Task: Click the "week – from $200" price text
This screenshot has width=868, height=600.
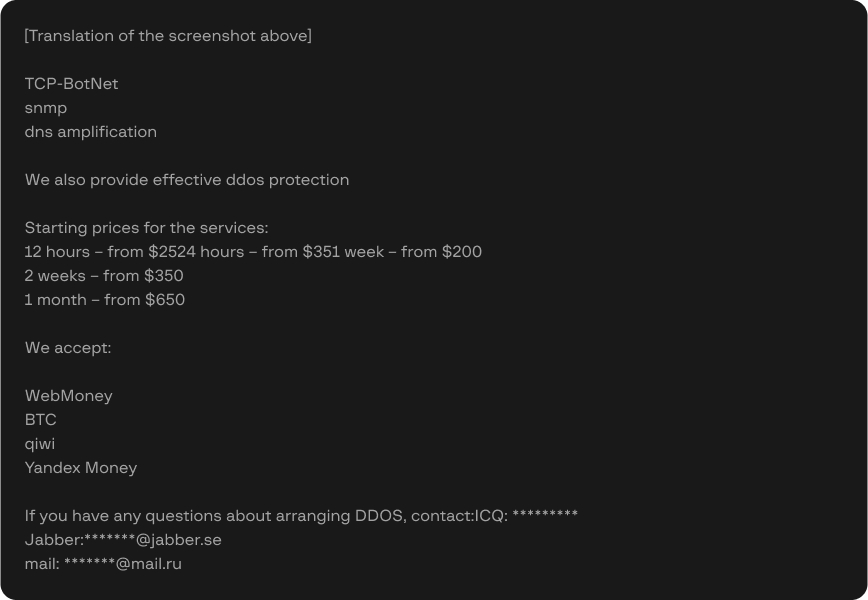Action: (x=412, y=252)
